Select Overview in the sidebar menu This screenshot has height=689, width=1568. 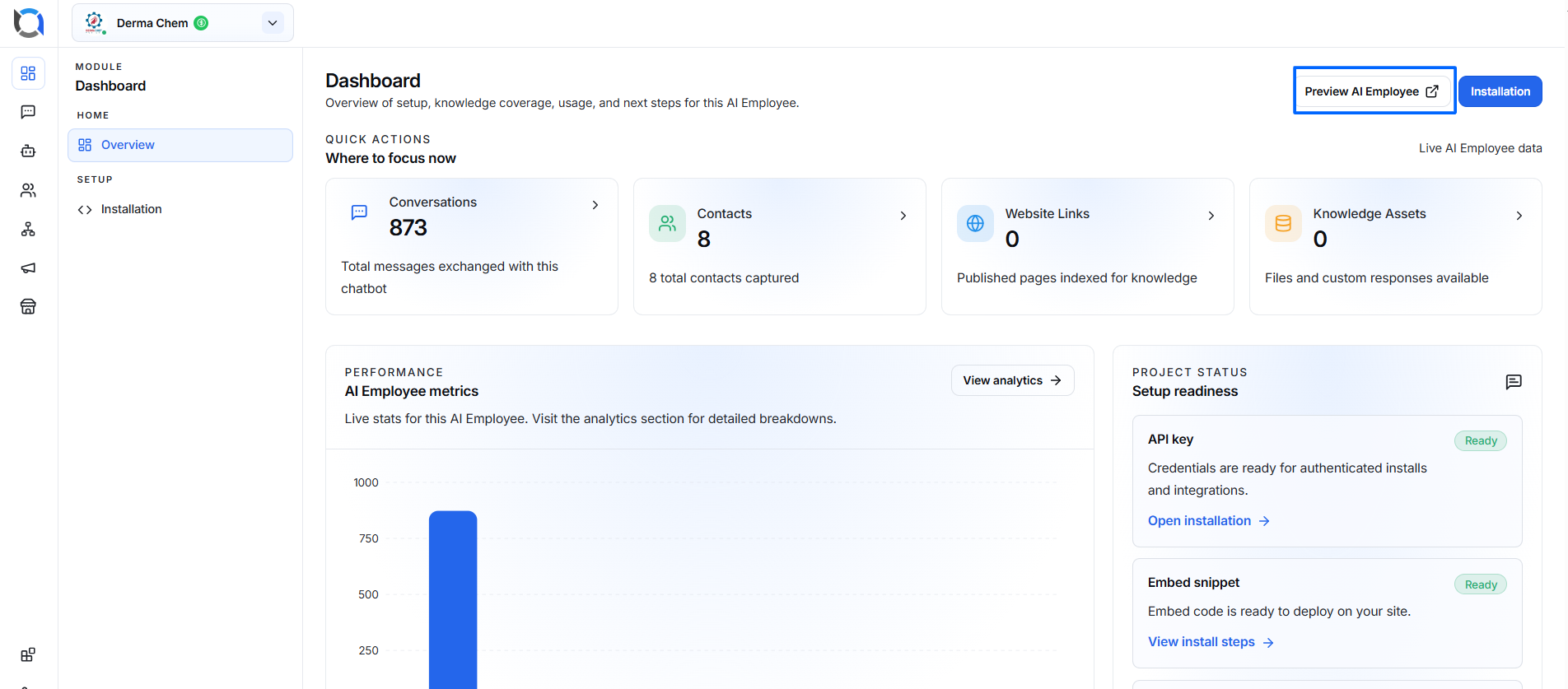pos(180,145)
